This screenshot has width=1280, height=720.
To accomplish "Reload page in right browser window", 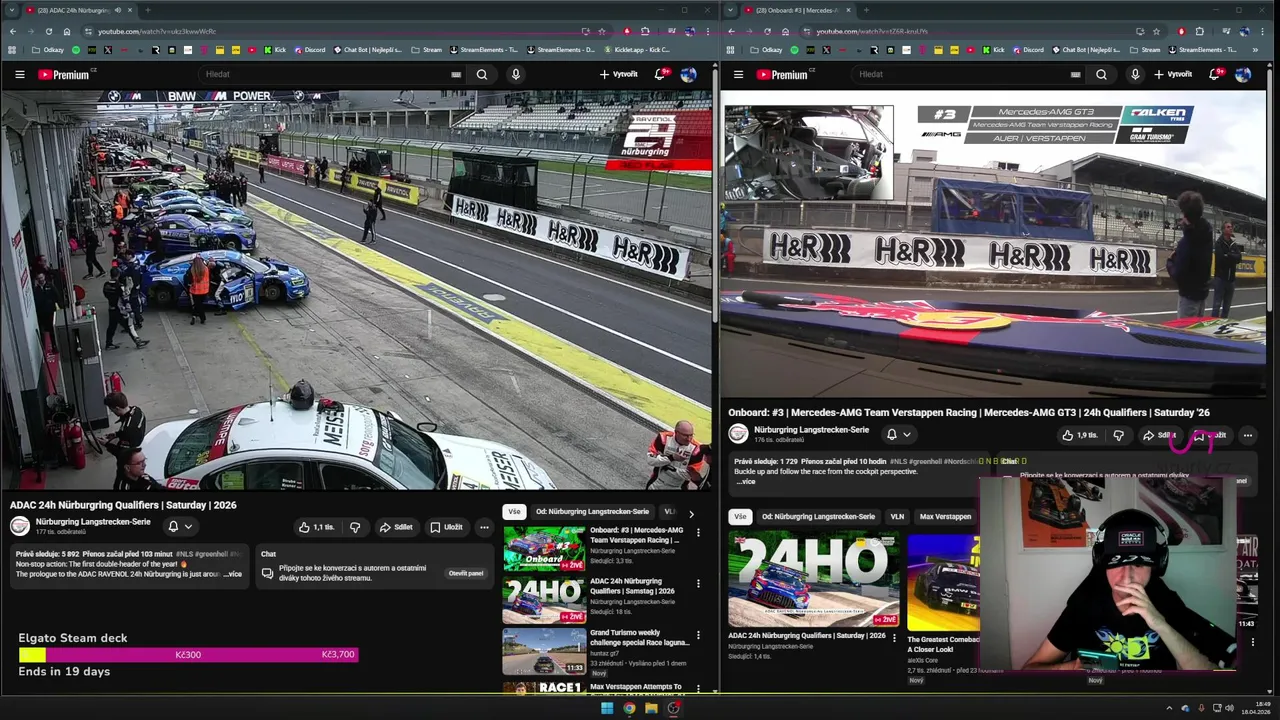I will [769, 31].
